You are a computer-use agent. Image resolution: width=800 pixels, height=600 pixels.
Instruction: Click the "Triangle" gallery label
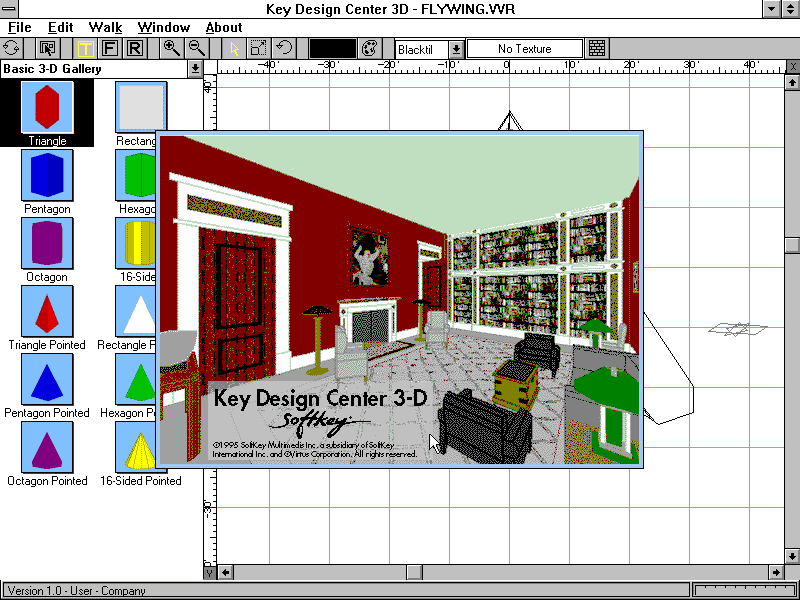(x=47, y=141)
